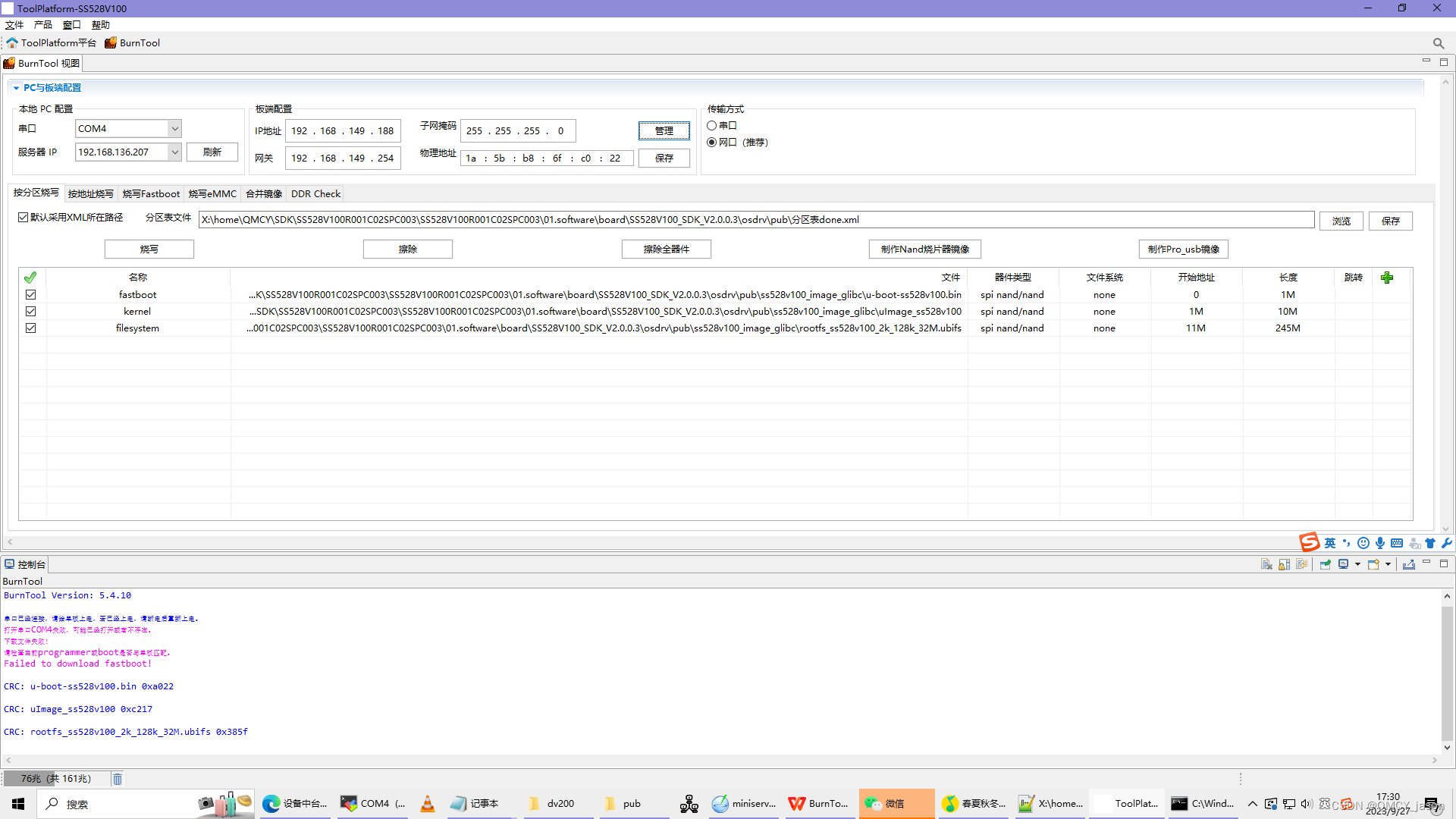Click the green select-all checkmark in table header

pos(30,278)
